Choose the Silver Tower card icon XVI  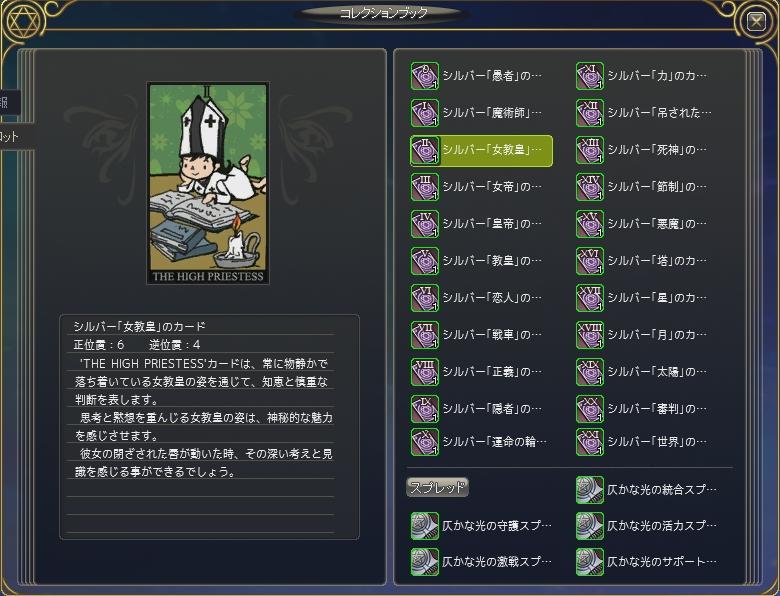tap(589, 261)
